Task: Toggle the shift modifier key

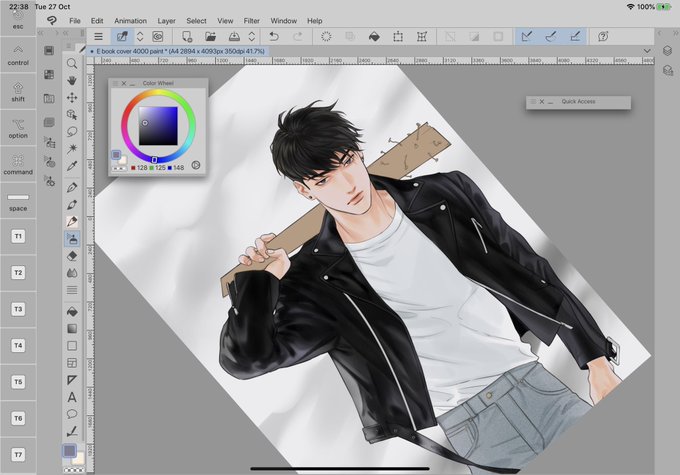Action: pos(18,92)
